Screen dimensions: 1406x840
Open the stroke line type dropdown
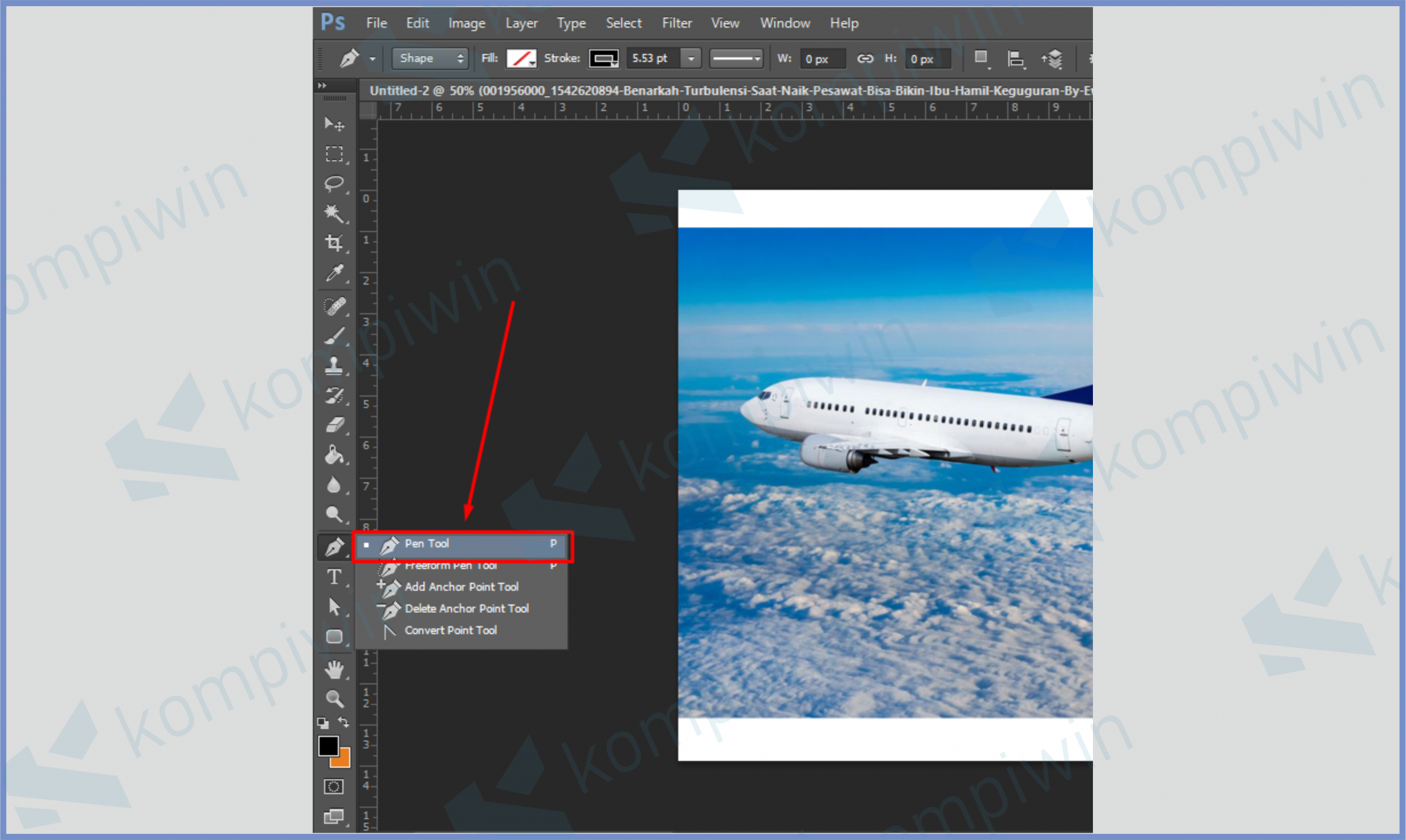point(736,58)
